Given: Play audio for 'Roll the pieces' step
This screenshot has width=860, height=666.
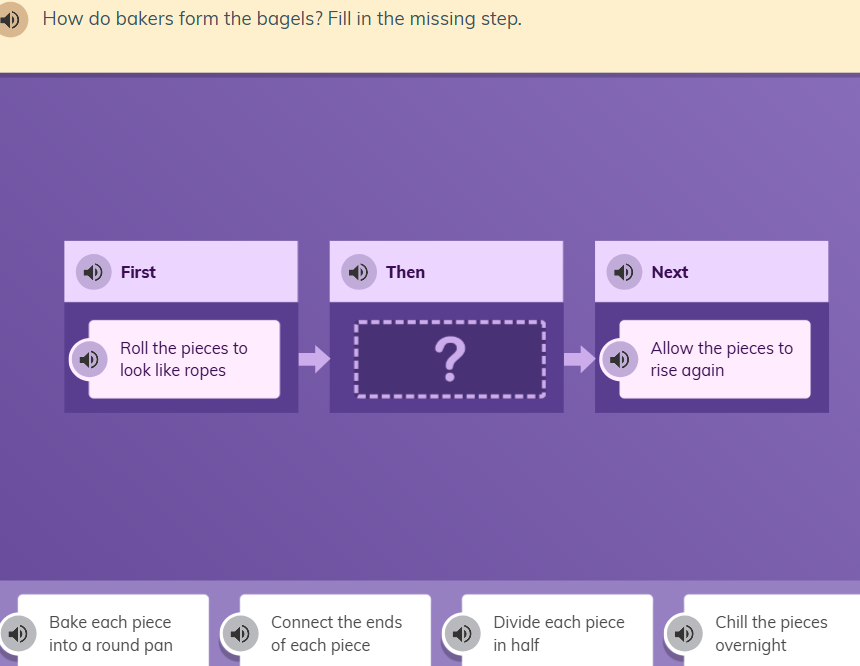Looking at the screenshot, I should coord(88,359).
